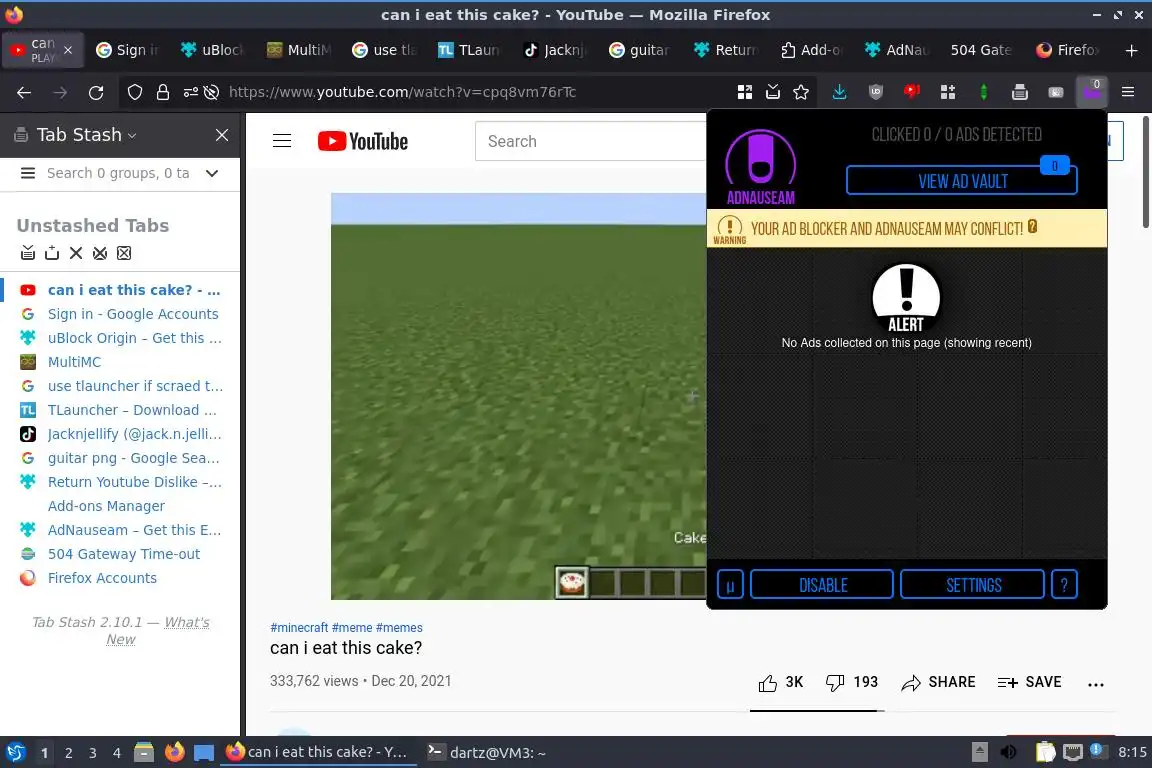Viewport: 1152px width, 768px height.
Task: Open more actions ellipsis below the video
Action: coord(1095,683)
